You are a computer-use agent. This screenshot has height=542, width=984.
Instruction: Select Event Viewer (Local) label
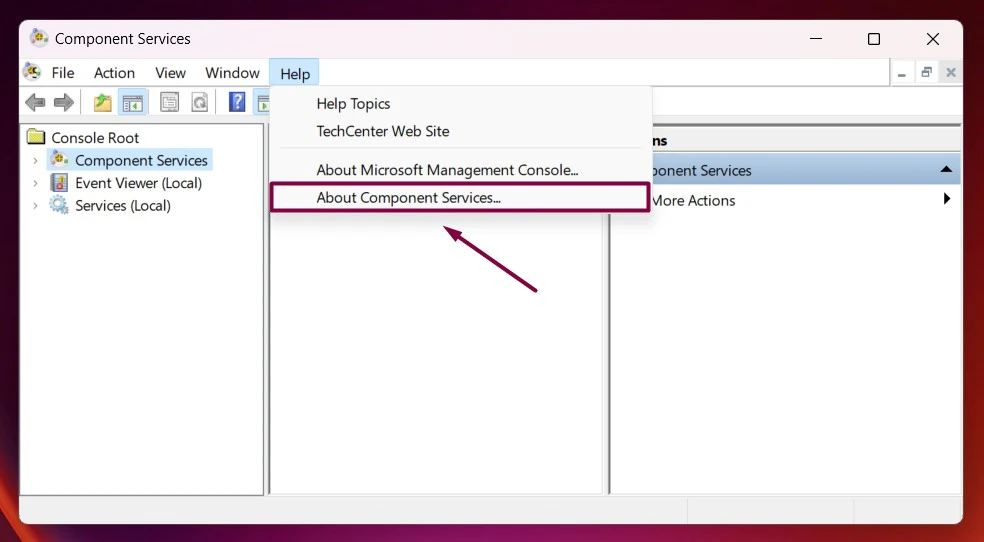click(139, 183)
